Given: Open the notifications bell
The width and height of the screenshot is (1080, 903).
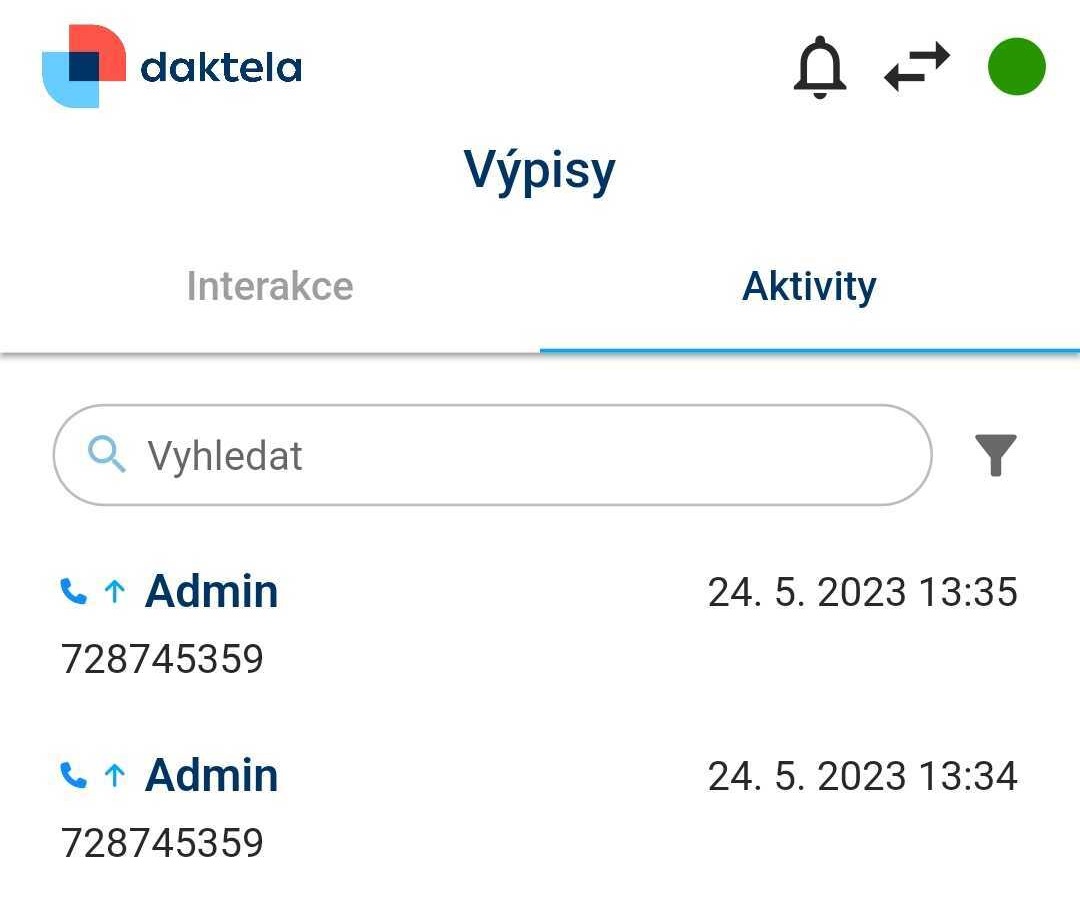Looking at the screenshot, I should coord(820,67).
